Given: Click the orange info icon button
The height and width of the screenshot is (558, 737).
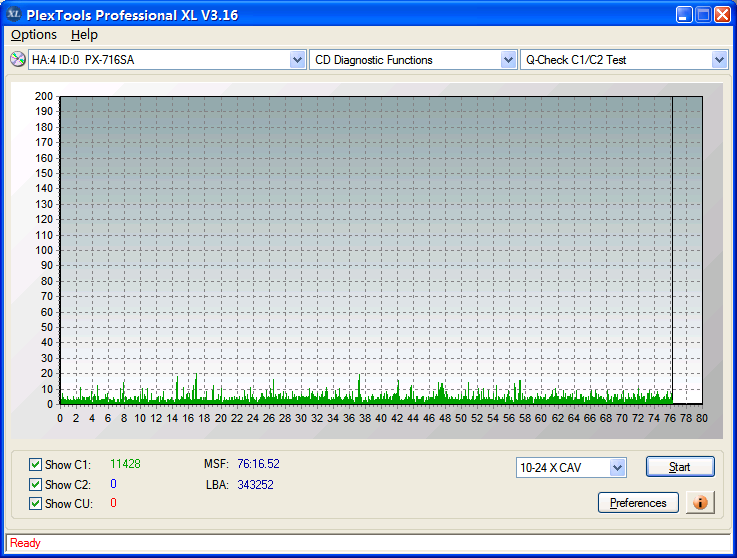Looking at the screenshot, I should pos(700,502).
